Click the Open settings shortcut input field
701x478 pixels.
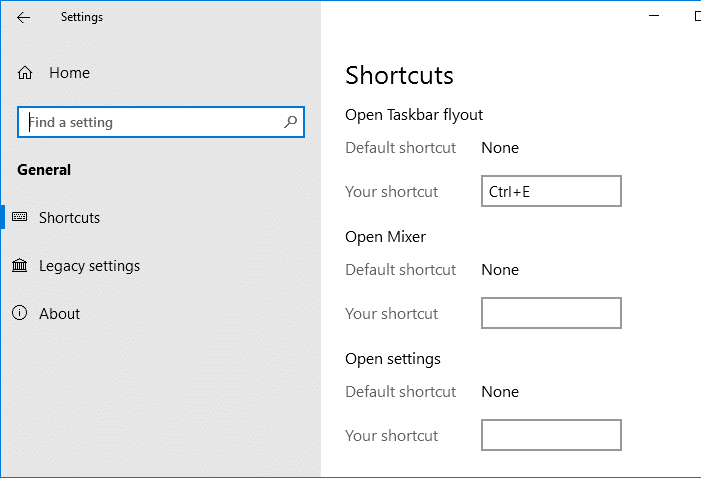[x=551, y=435]
